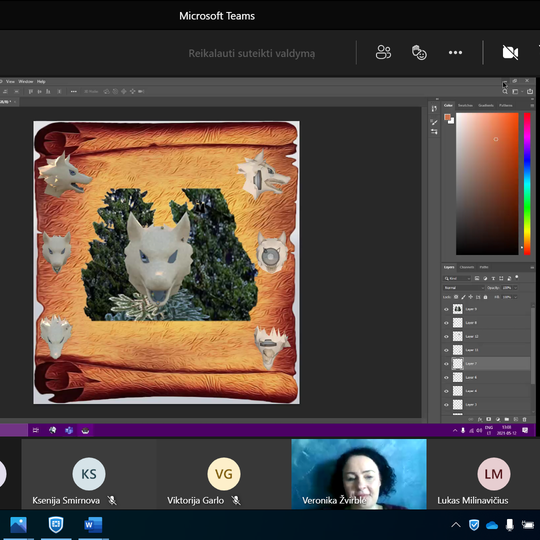This screenshot has width=540, height=540.
Task: Click lock position icon
Action: (471, 297)
